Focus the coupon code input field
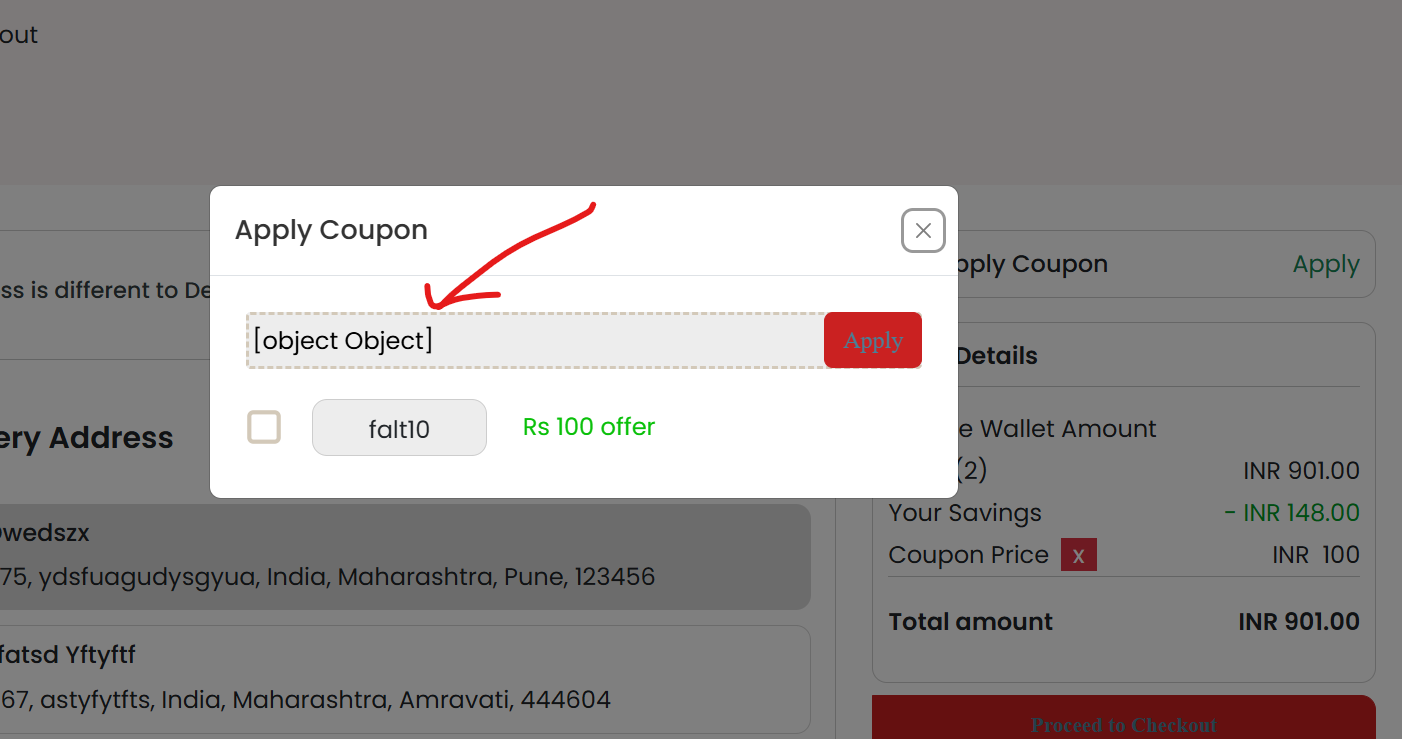The width and height of the screenshot is (1402, 739). [535, 340]
